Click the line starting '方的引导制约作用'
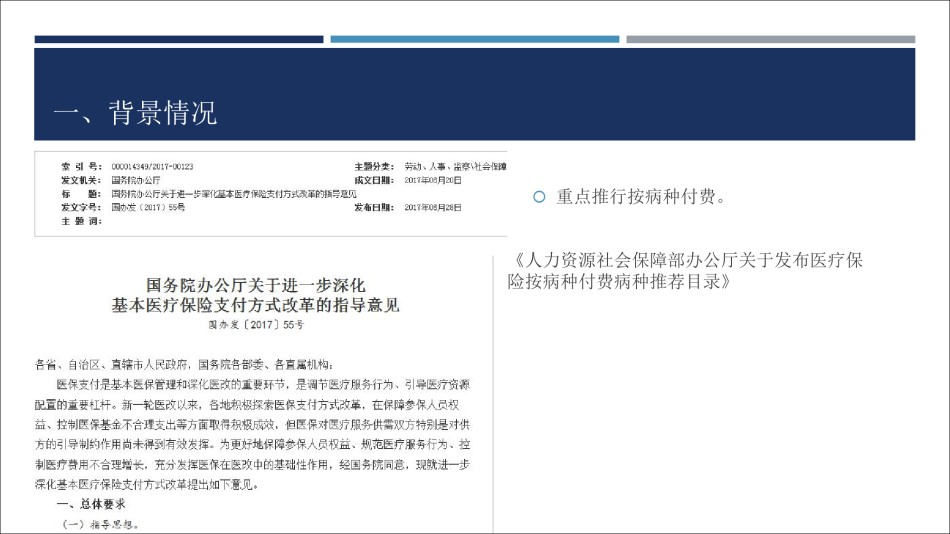Image resolution: width=950 pixels, height=534 pixels. [x=252, y=445]
